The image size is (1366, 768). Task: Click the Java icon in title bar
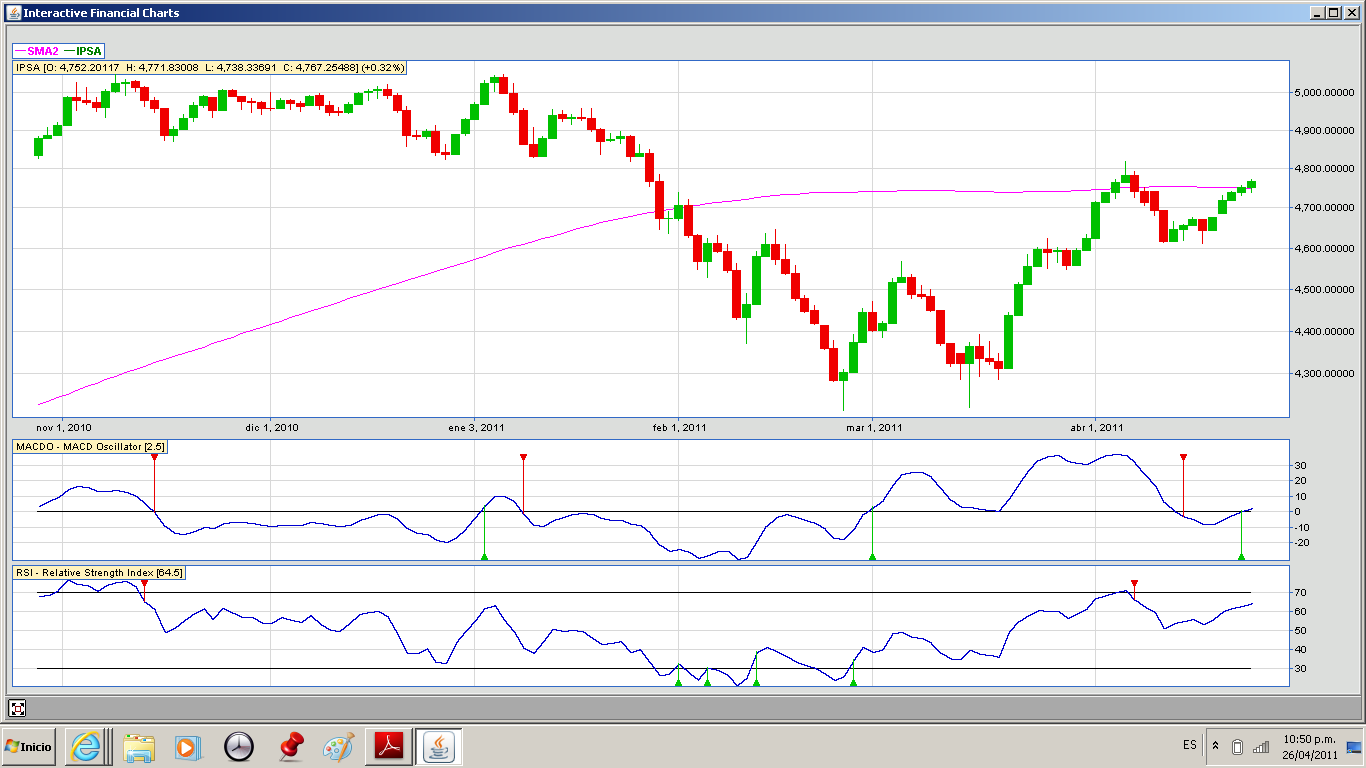(x=12, y=13)
